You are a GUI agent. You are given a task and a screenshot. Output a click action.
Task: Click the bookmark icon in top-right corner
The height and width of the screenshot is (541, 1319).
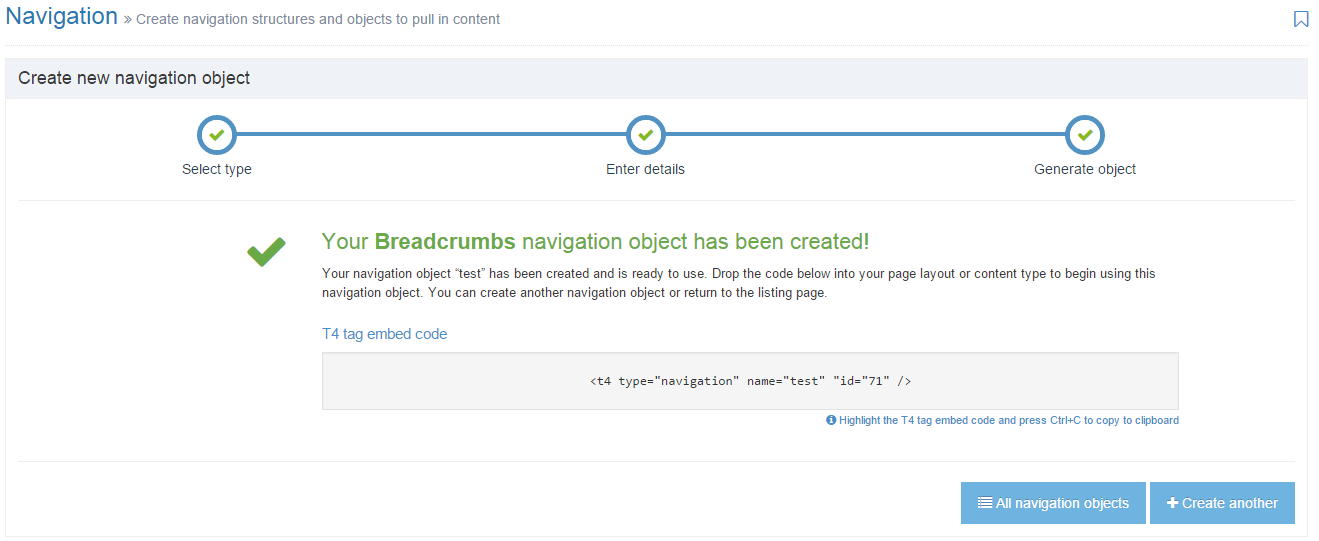click(x=1300, y=19)
